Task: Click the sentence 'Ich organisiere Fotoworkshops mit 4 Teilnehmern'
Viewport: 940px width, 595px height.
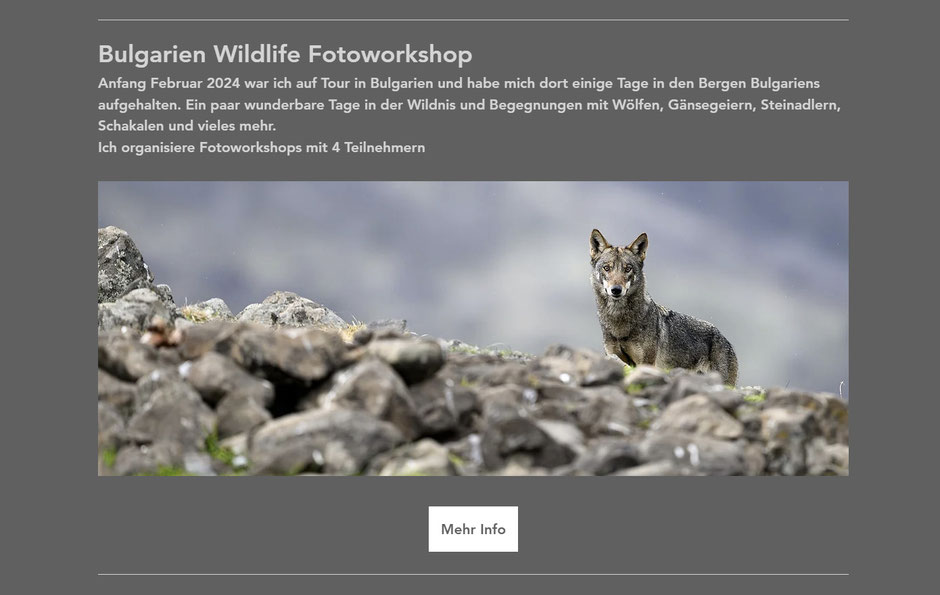Action: pos(261,147)
